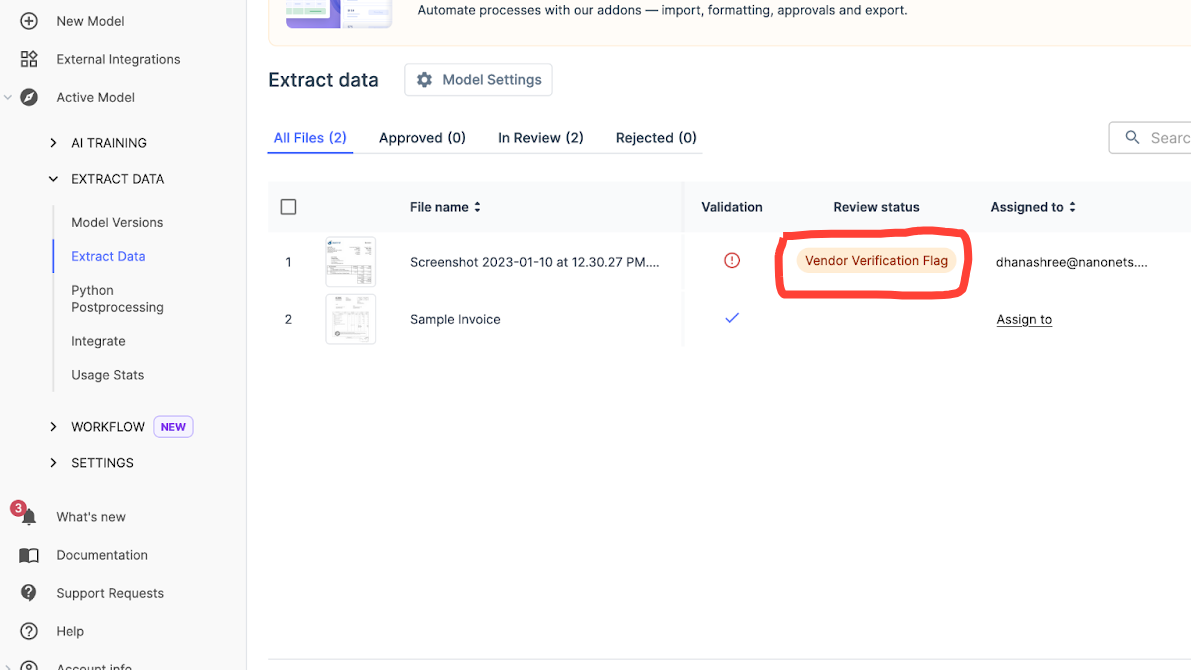Viewport: 1191px width, 670px height.
Task: Click red validation warning icon in row 1
Action: tap(732, 261)
